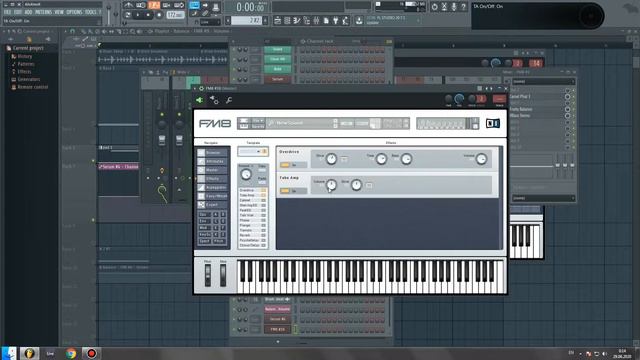Open Mixer output routing dropdown at bottom

click(543, 198)
